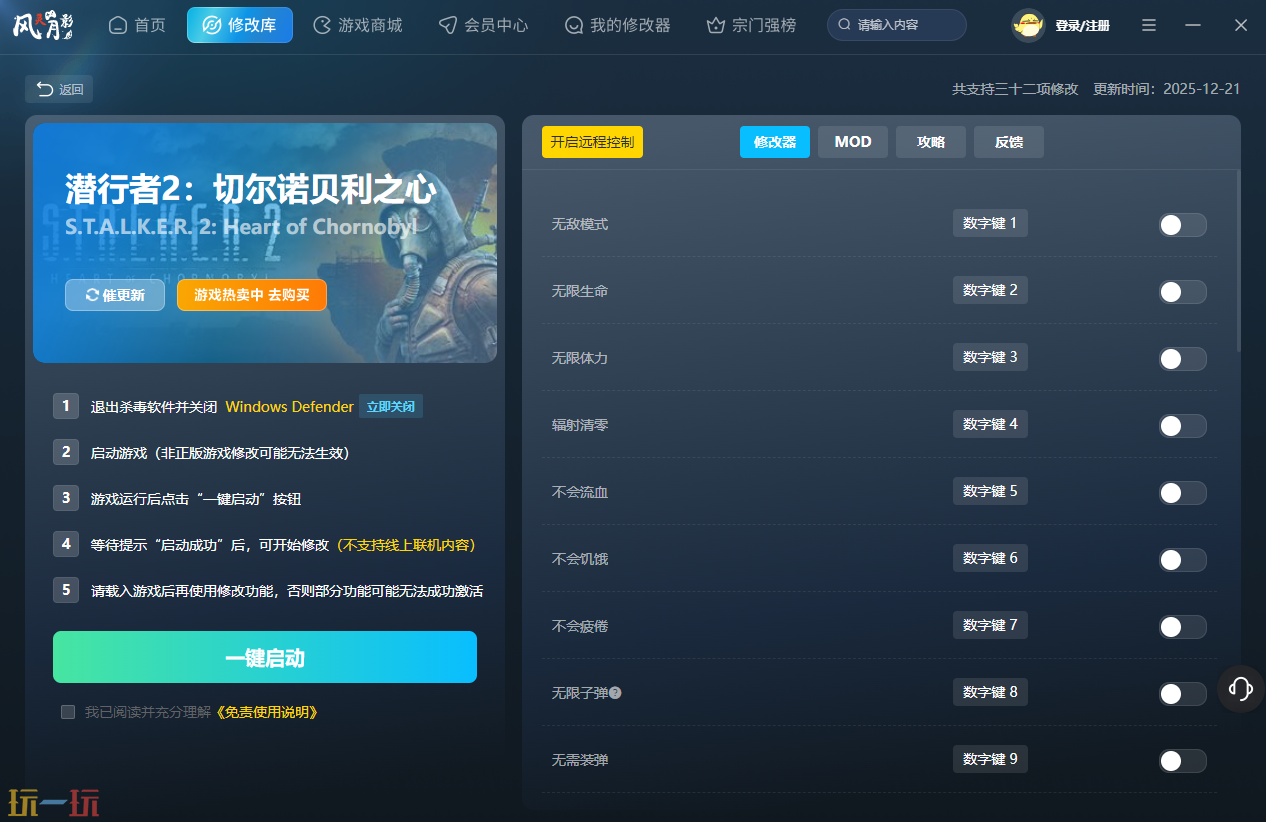Image resolution: width=1266 pixels, height=822 pixels.
Task: Open 宗门强榜 ranking tab
Action: pos(751,25)
